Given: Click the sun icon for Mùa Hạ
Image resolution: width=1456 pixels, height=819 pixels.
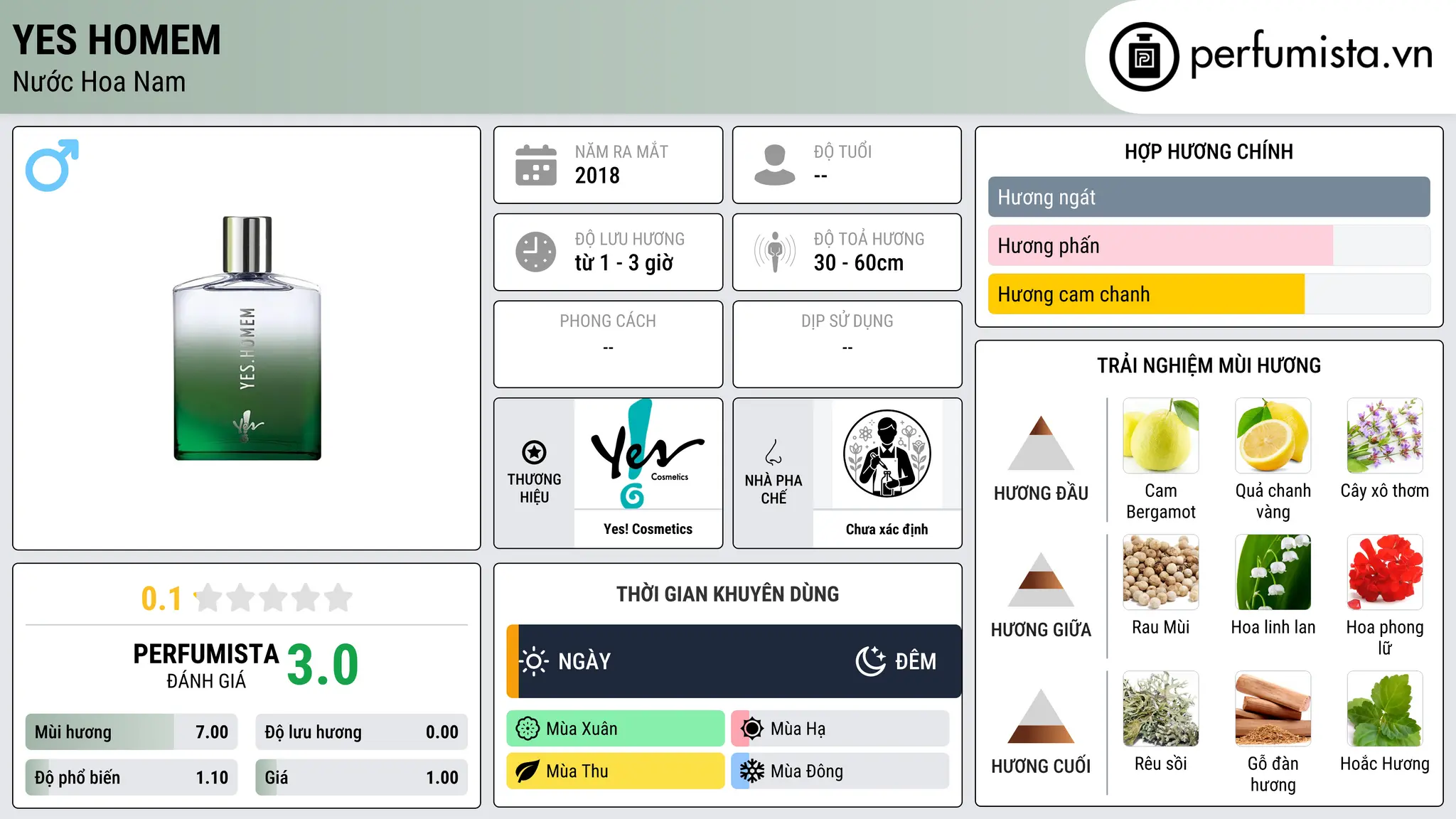Looking at the screenshot, I should (752, 729).
